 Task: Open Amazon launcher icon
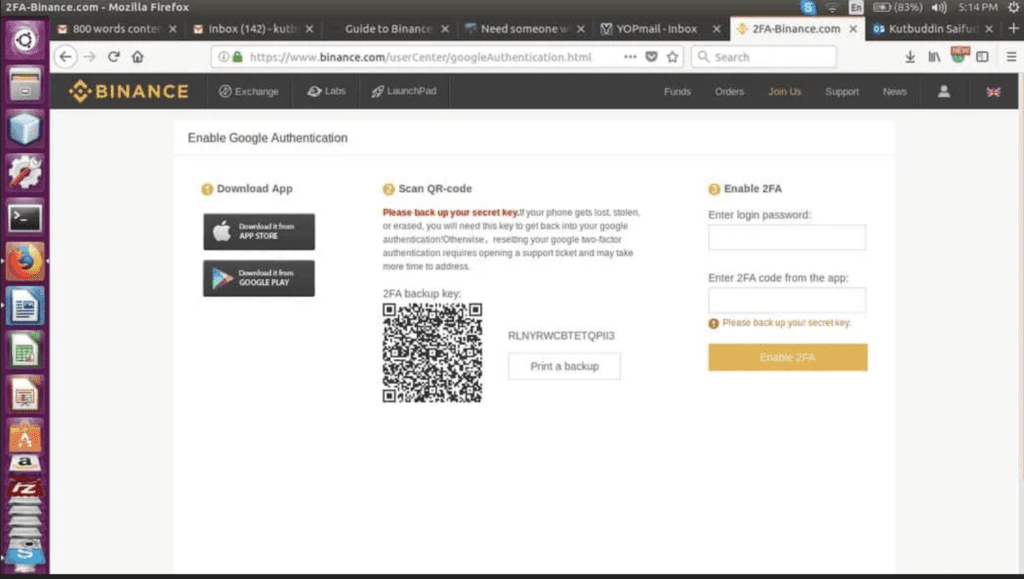pos(25,463)
